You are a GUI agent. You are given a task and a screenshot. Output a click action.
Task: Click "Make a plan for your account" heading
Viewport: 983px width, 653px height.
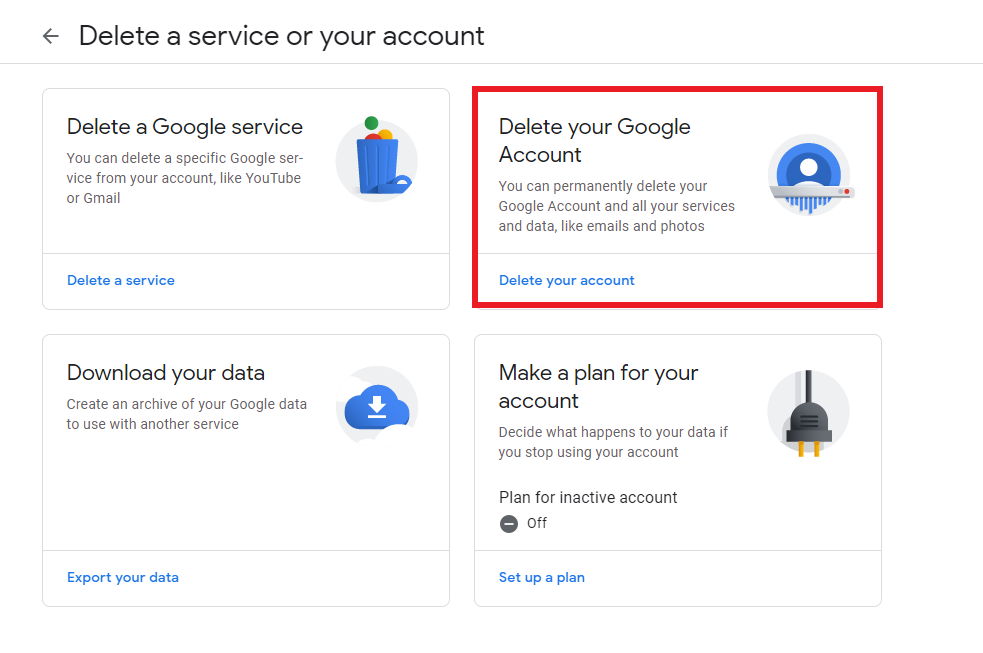pos(598,387)
